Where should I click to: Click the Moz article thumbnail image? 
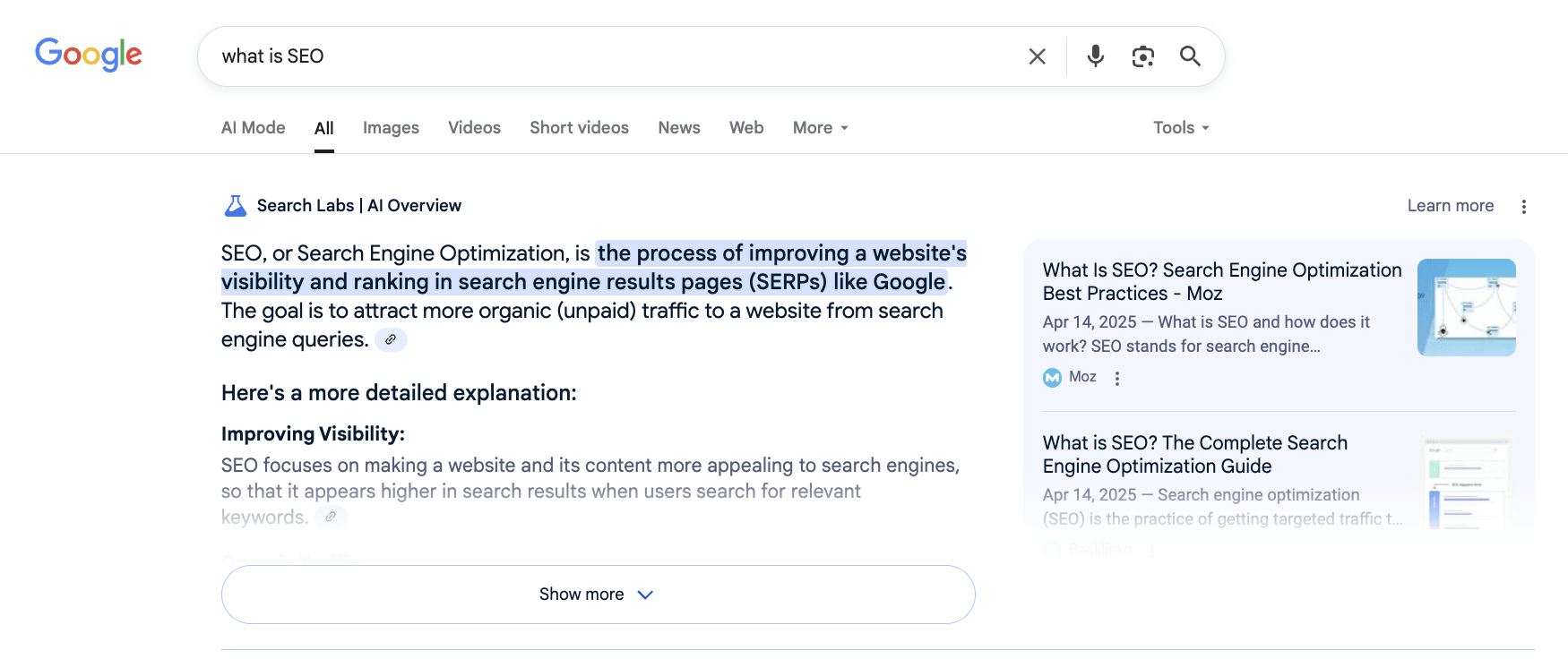[1467, 307]
